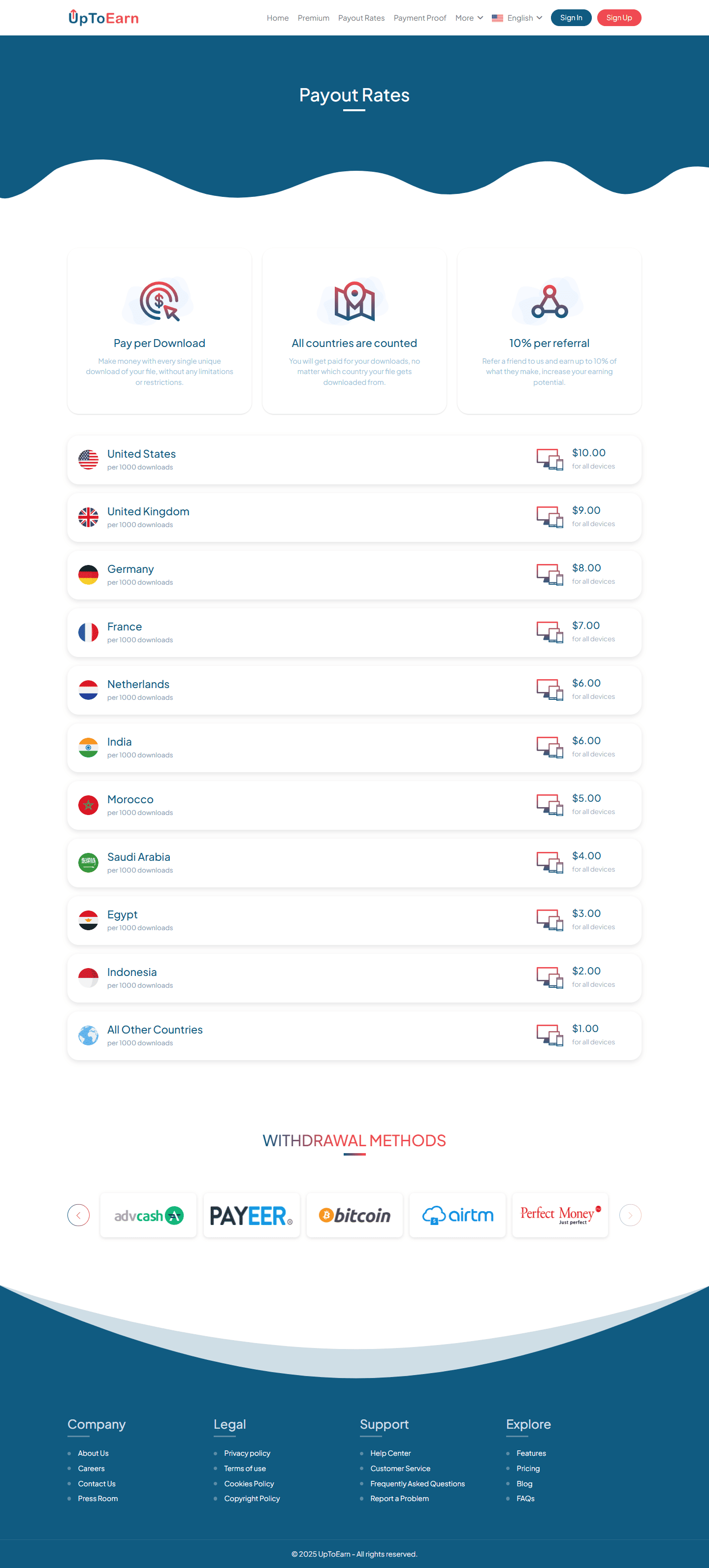The height and width of the screenshot is (1568, 709).
Task: Click the UpToEarn logo
Action: click(x=103, y=18)
